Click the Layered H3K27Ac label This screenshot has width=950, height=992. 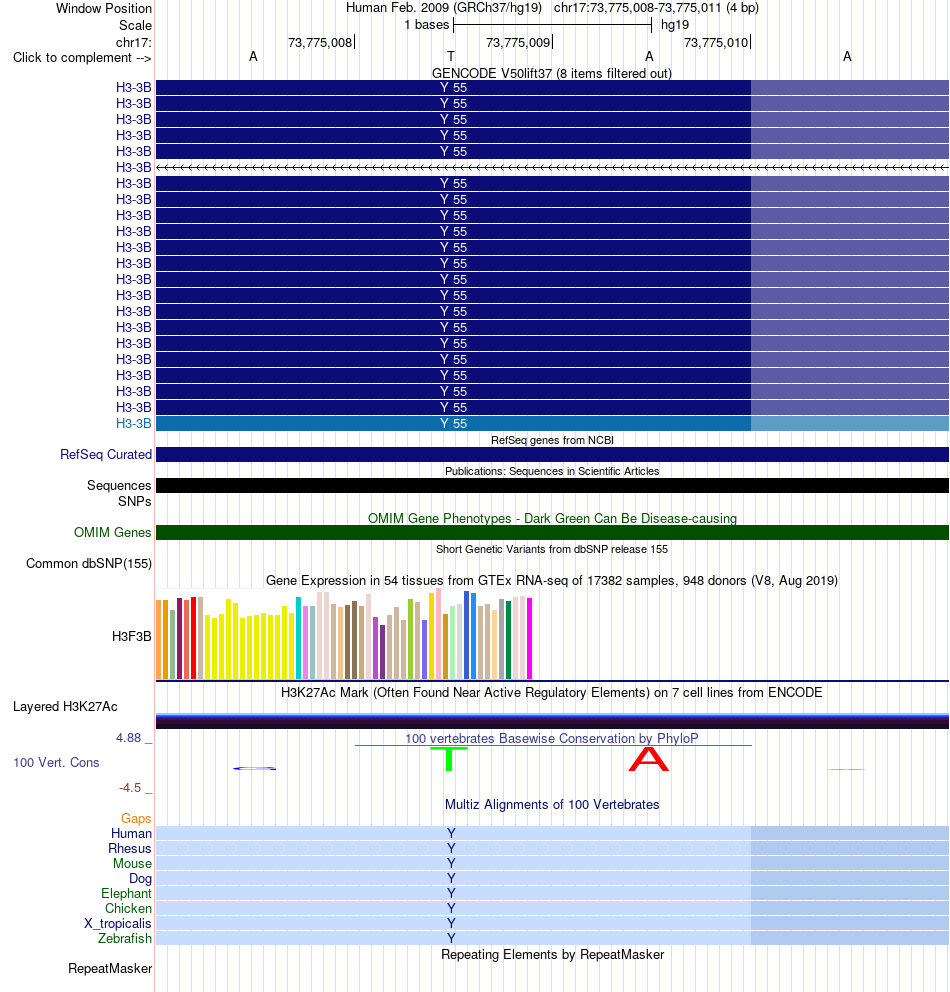point(65,707)
